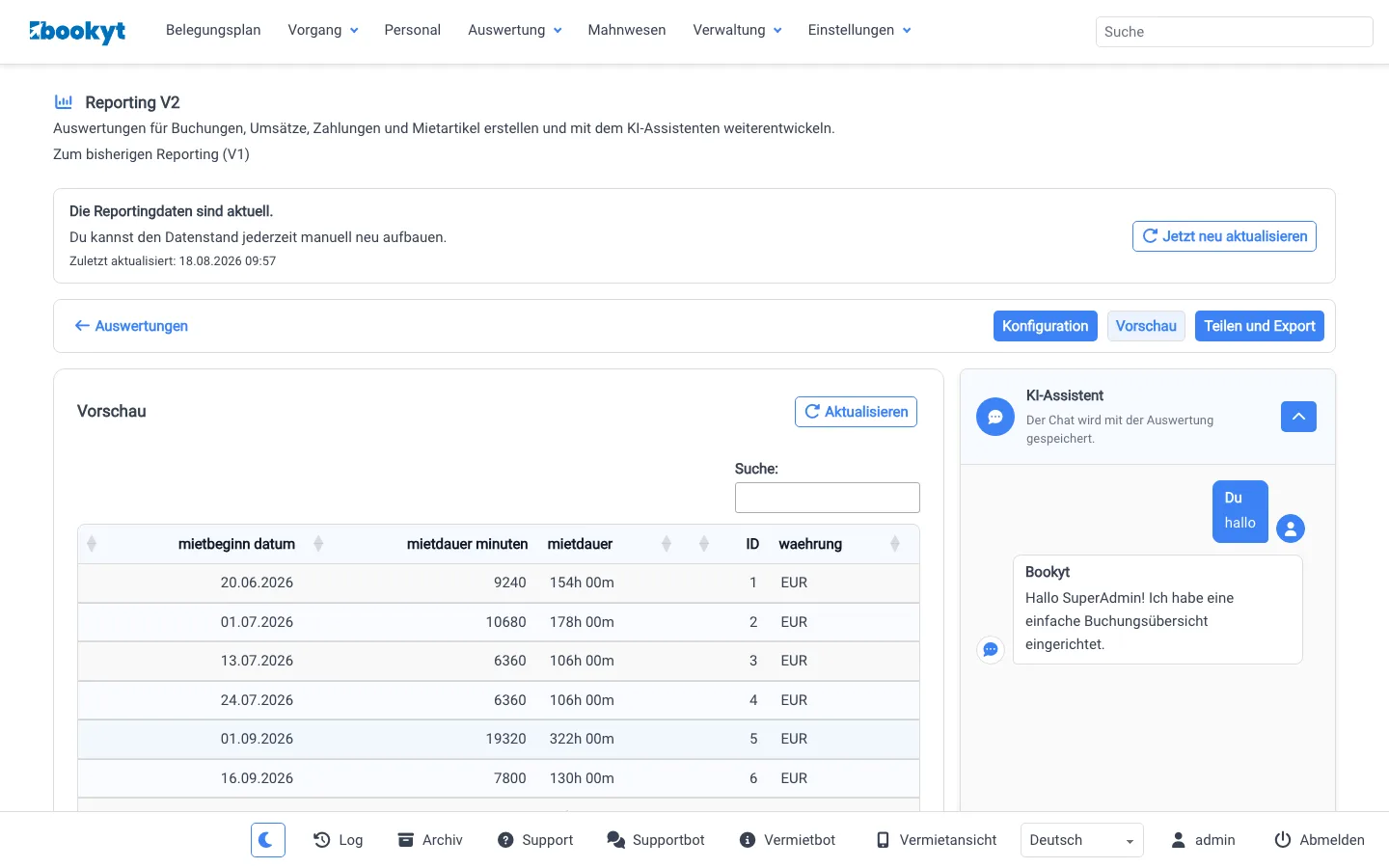
Task: Sort by ID column header
Action: coord(752,544)
